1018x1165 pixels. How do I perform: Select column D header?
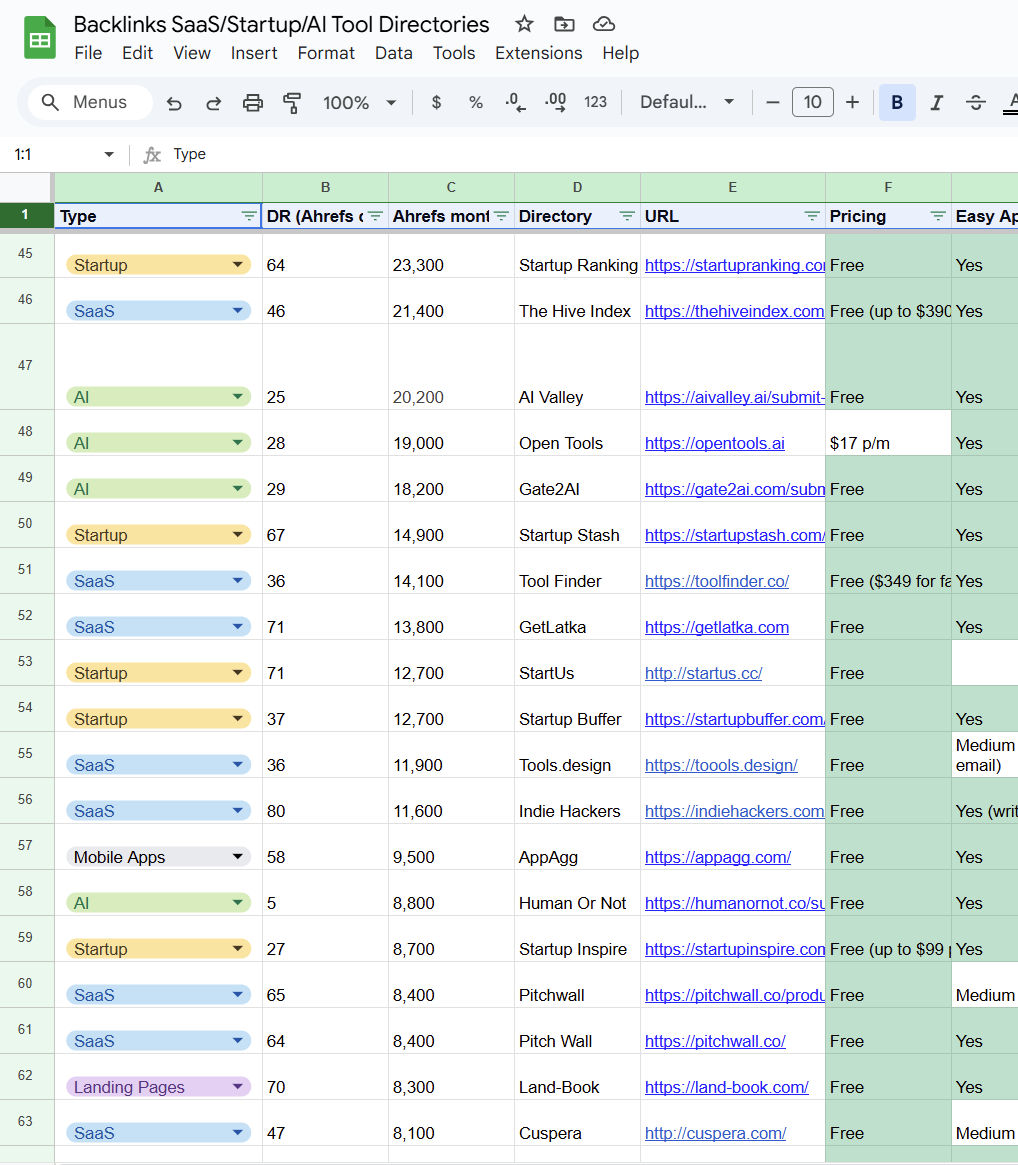[577, 187]
